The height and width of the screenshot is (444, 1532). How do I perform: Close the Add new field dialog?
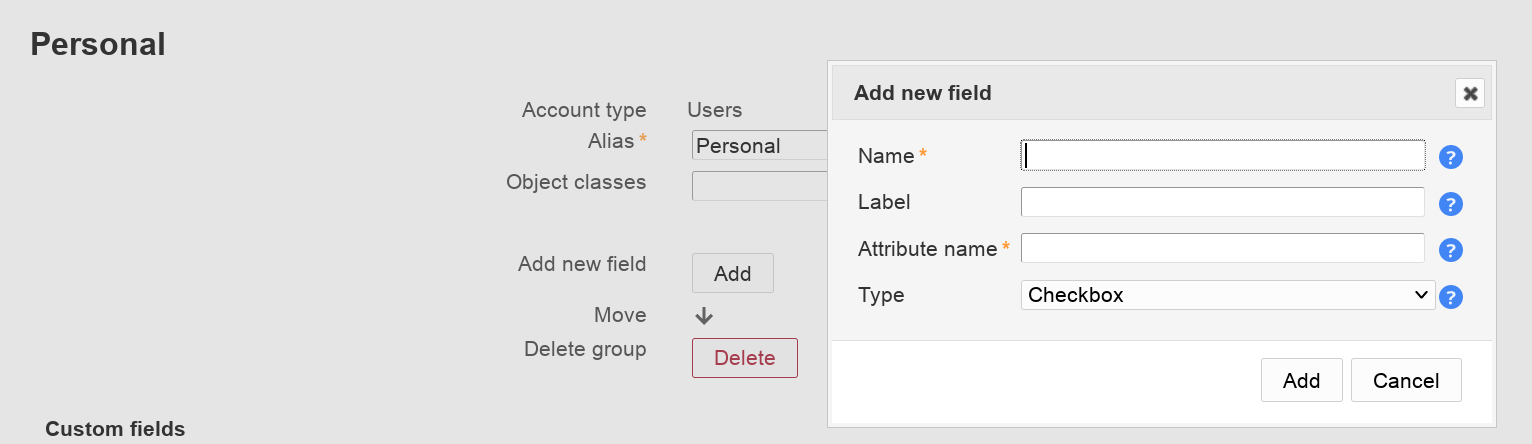1470,93
